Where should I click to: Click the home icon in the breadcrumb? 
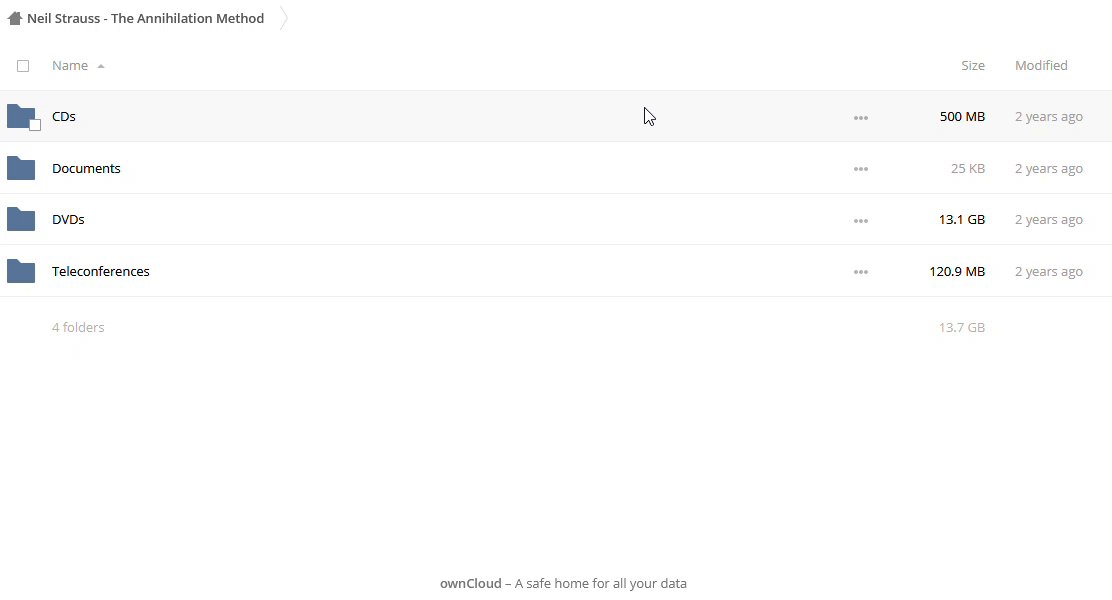[x=15, y=18]
